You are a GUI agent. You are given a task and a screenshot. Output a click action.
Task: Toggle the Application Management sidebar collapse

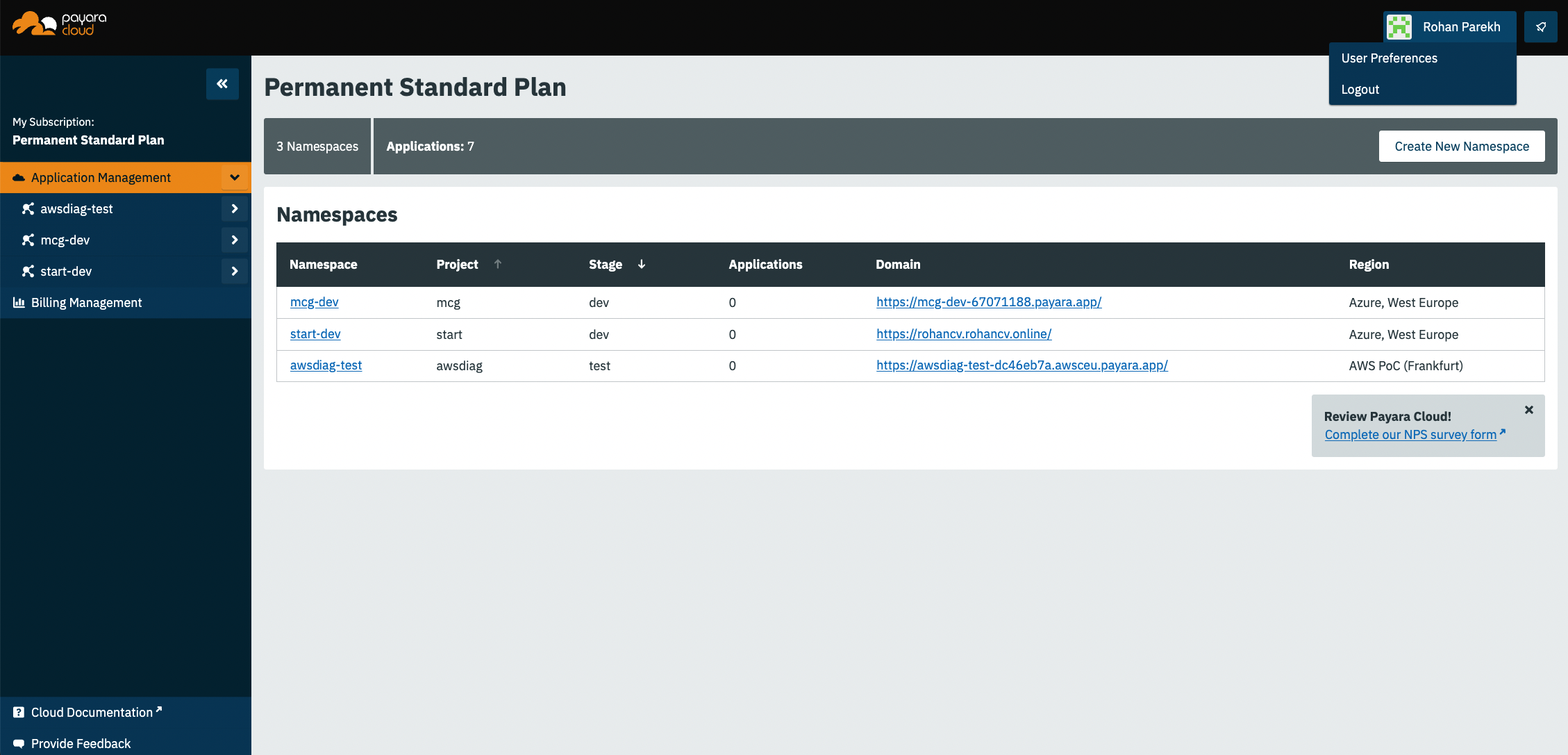pos(233,177)
